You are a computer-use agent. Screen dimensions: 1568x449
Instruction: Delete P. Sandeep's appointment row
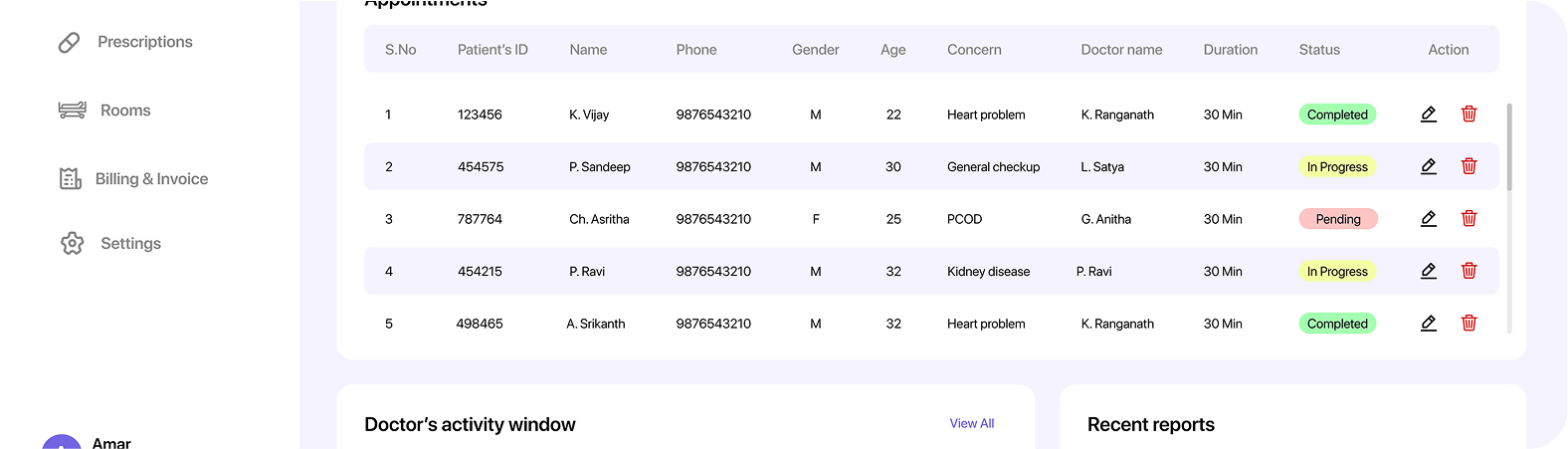coord(1469,166)
